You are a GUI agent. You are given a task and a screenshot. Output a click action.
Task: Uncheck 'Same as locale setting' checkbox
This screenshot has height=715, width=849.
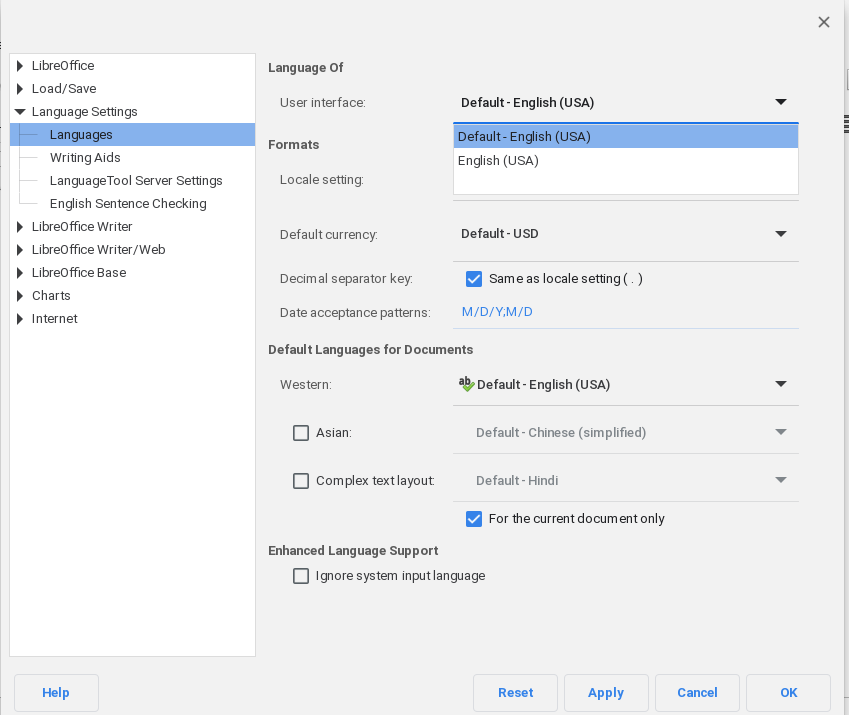[x=474, y=279]
